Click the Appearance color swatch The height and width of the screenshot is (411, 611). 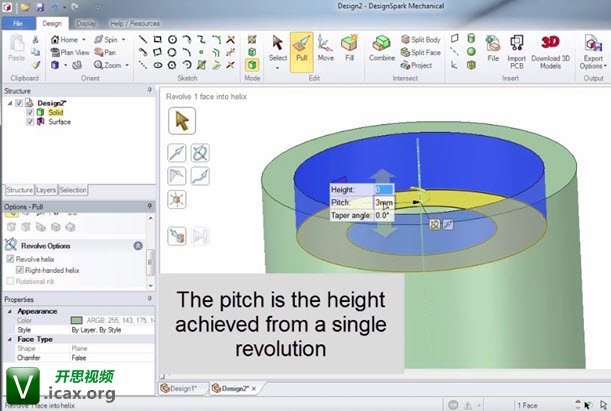click(76, 320)
